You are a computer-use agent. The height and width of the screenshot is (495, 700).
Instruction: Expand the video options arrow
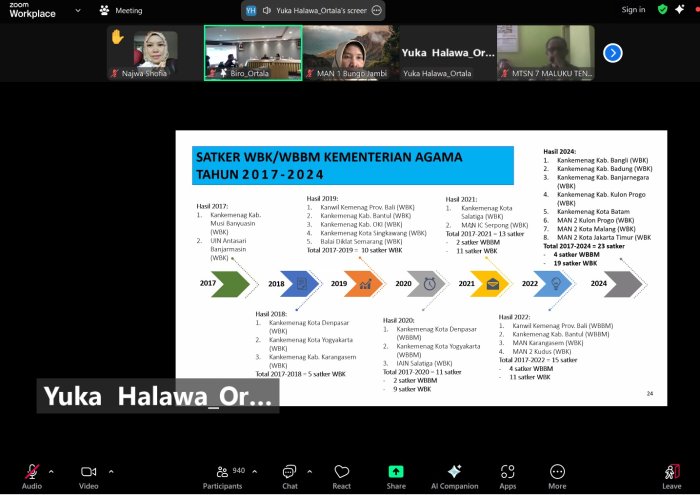click(x=110, y=470)
